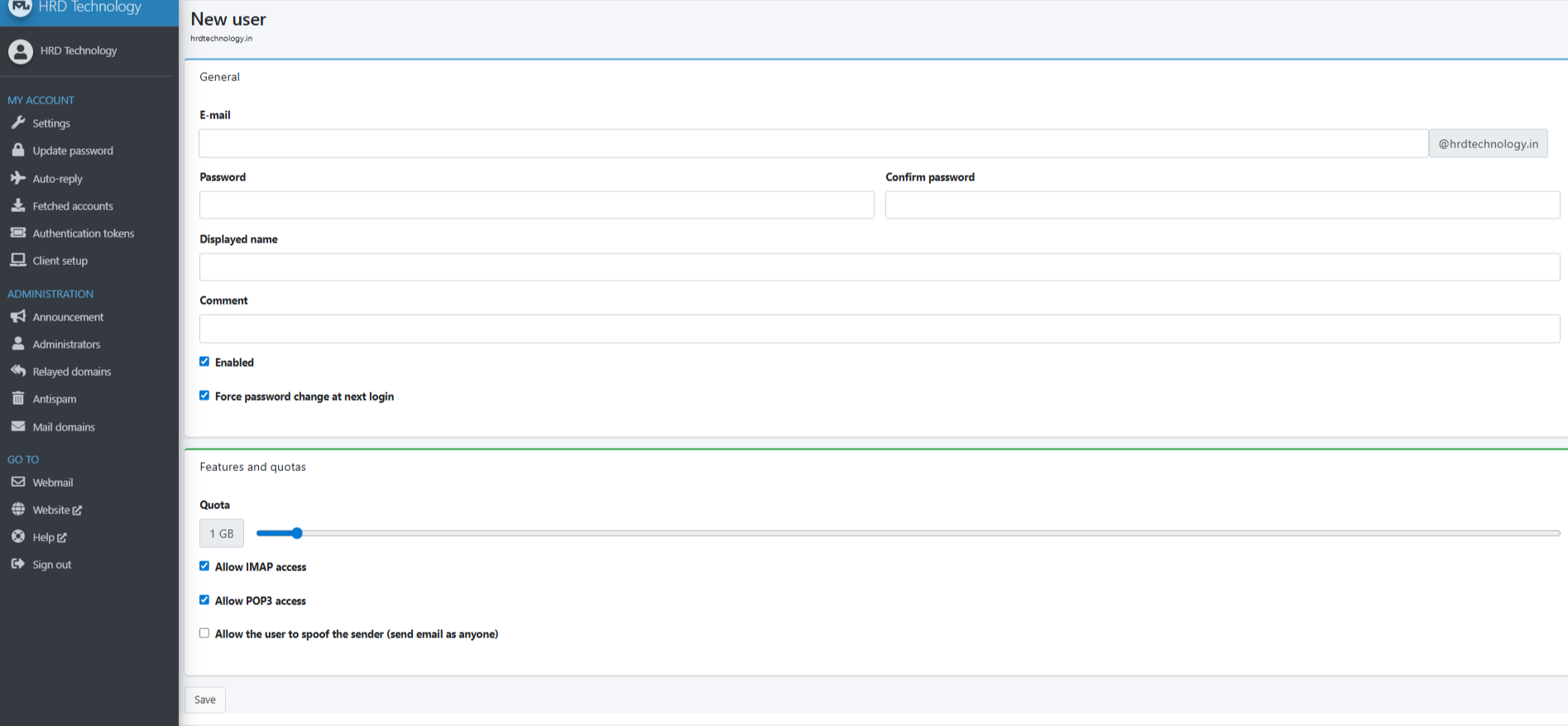Uncheck the Enabled checkbox
This screenshot has width=1568, height=726.
pyautogui.click(x=204, y=362)
